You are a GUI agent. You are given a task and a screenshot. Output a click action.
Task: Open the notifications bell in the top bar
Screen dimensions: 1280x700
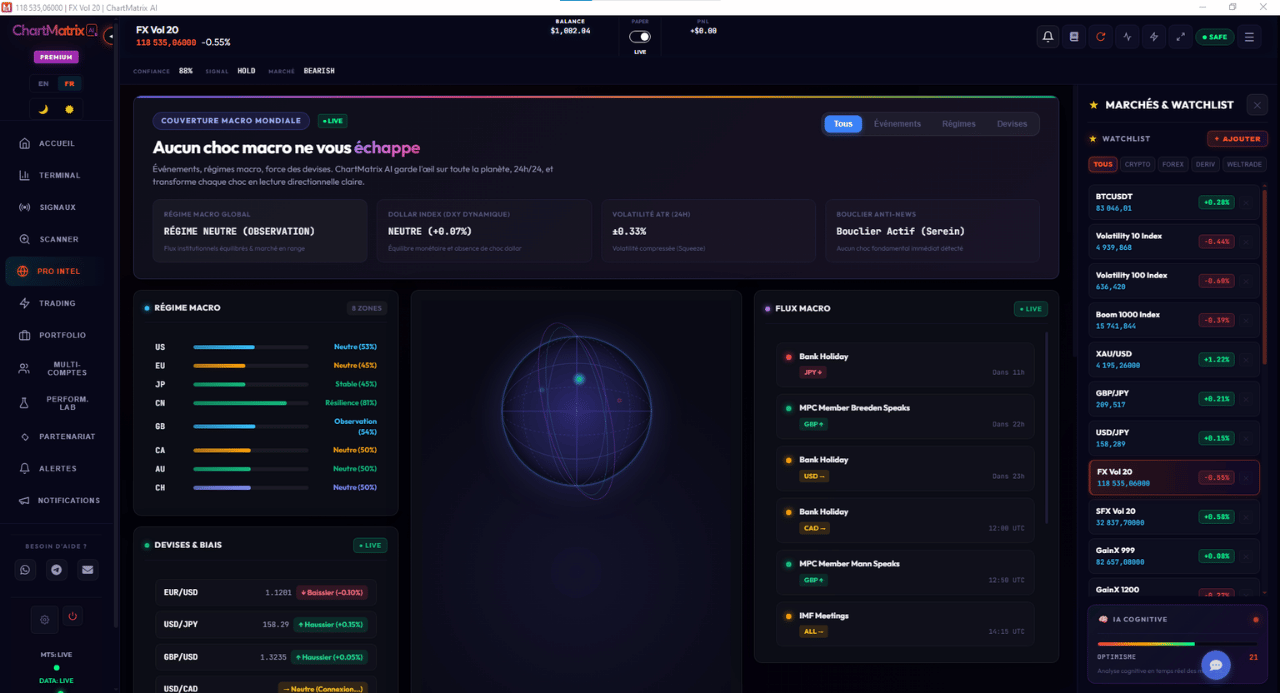click(x=1048, y=37)
